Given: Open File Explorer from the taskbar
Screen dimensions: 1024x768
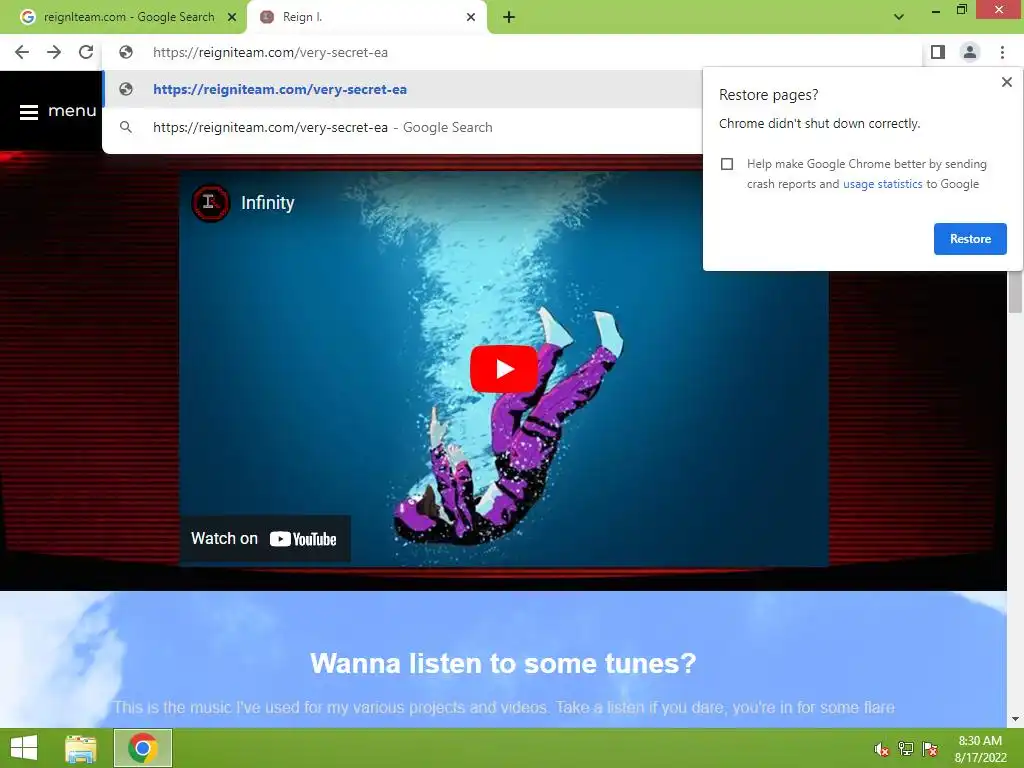Looking at the screenshot, I should click(81, 748).
